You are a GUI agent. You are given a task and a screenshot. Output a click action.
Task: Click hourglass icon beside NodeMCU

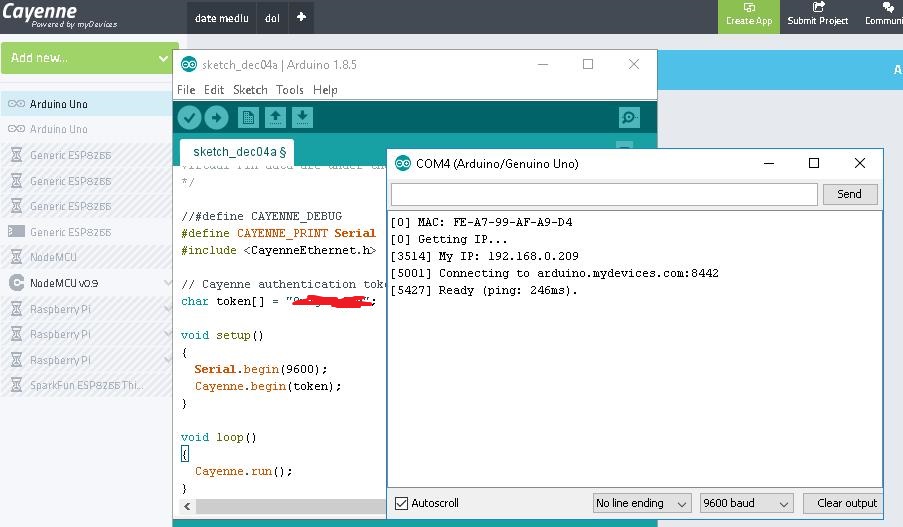click(17, 257)
